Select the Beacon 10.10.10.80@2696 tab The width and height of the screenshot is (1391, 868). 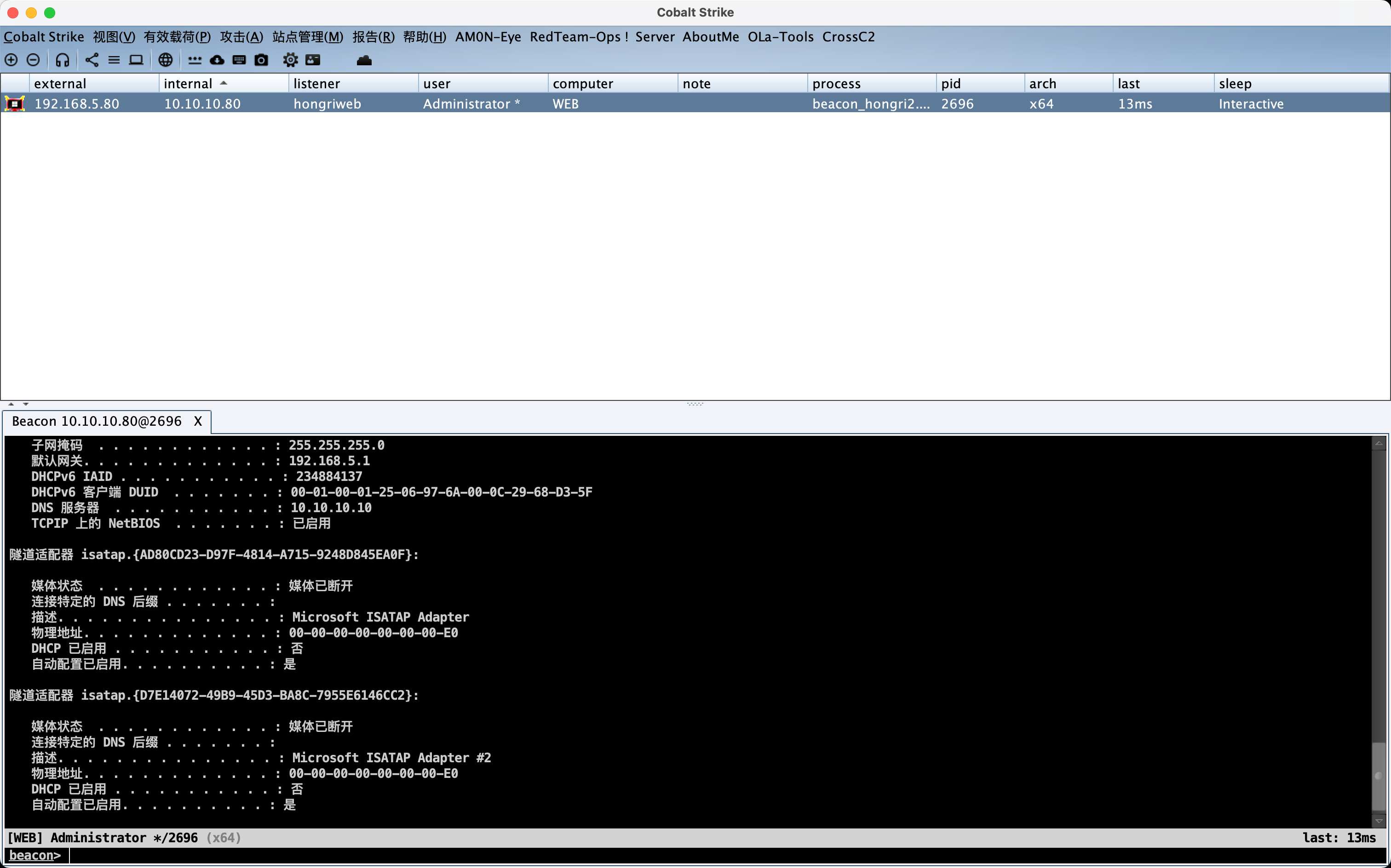point(97,422)
